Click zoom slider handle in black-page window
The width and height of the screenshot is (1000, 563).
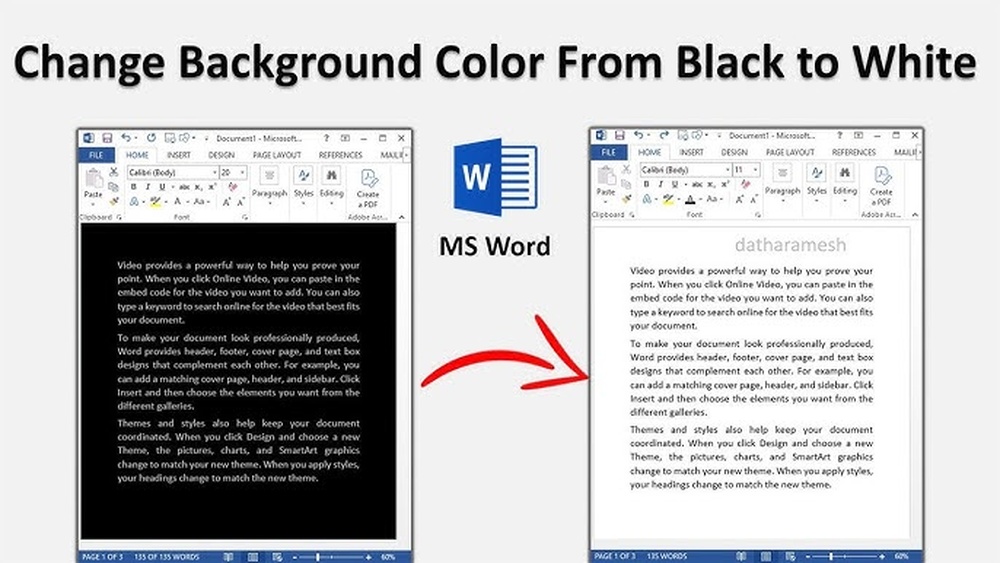[x=318, y=557]
